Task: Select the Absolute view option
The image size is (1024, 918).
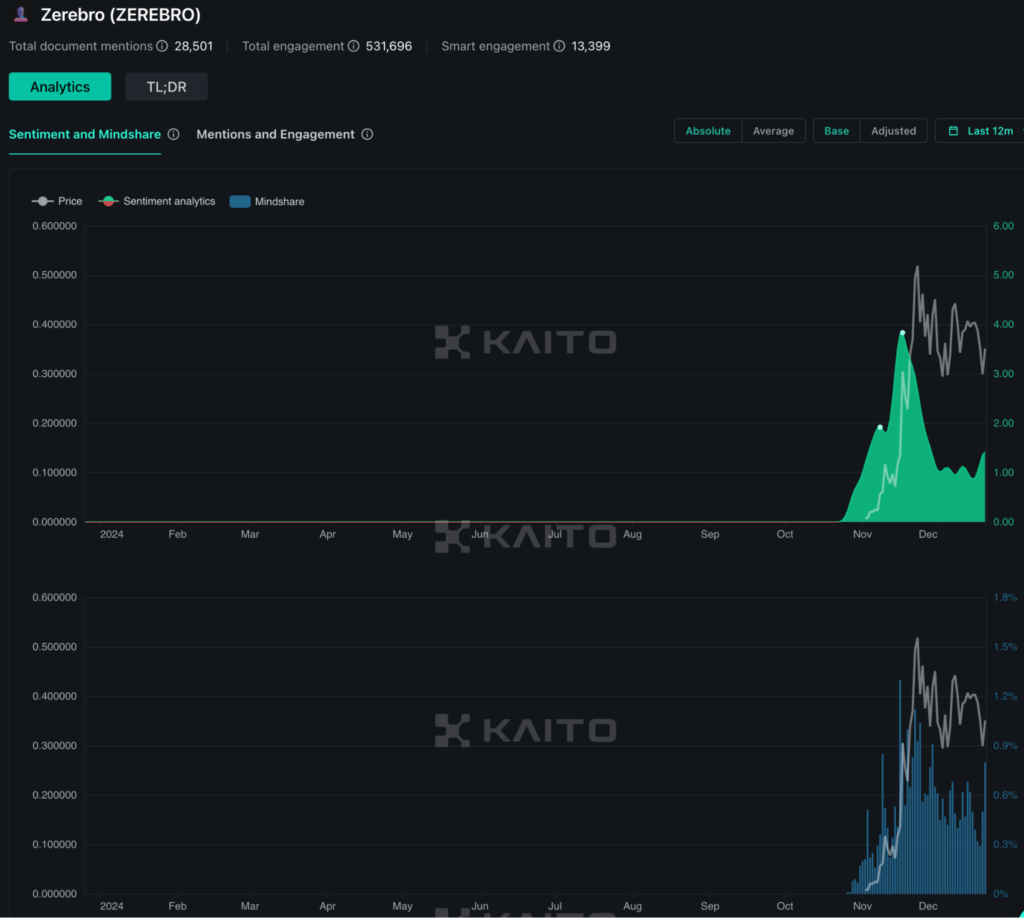Action: coord(708,131)
